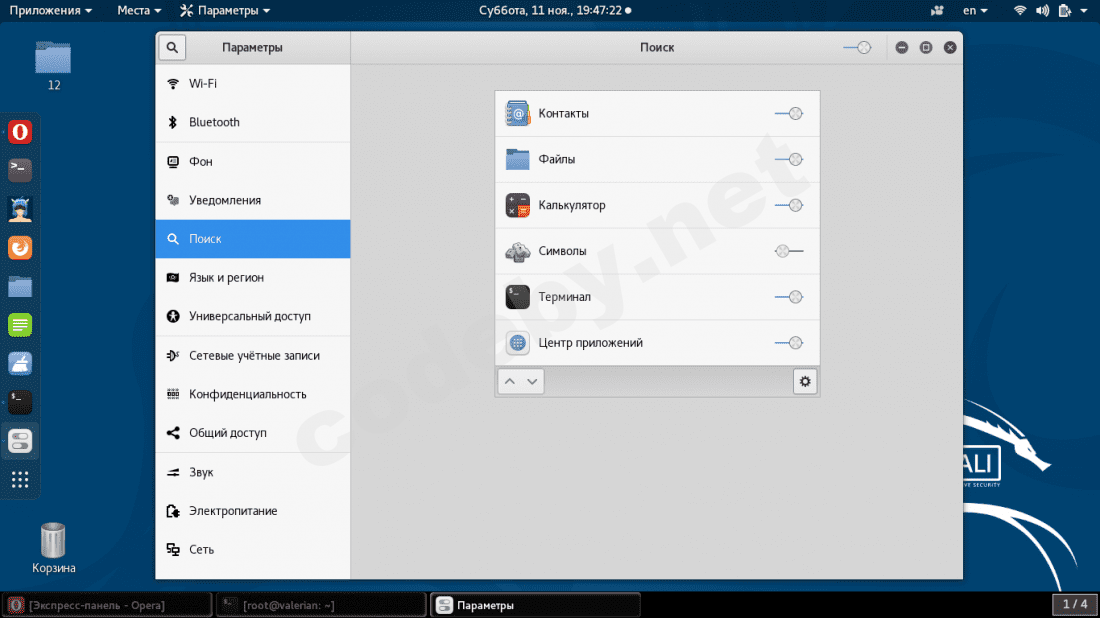
Task: Toggle search for Терминал
Action: point(789,297)
